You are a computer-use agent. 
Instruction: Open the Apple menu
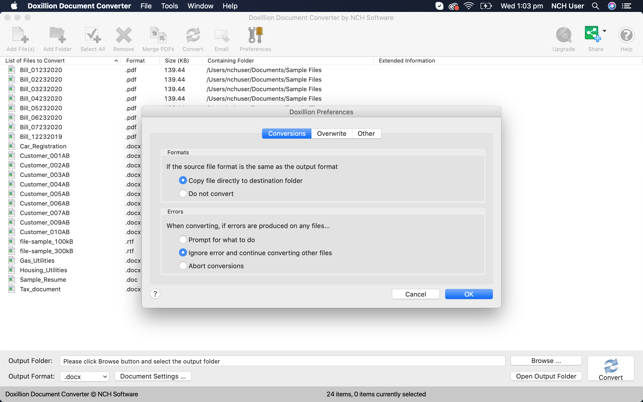click(x=14, y=6)
